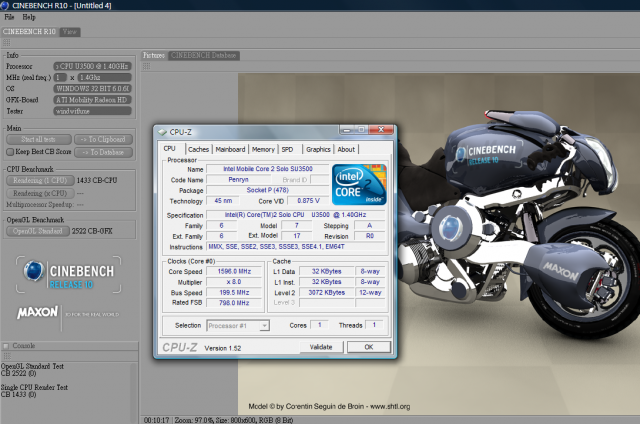This screenshot has height=424, width=640.
Task: Click the rendered motorcycle picture
Action: coord(439,244)
